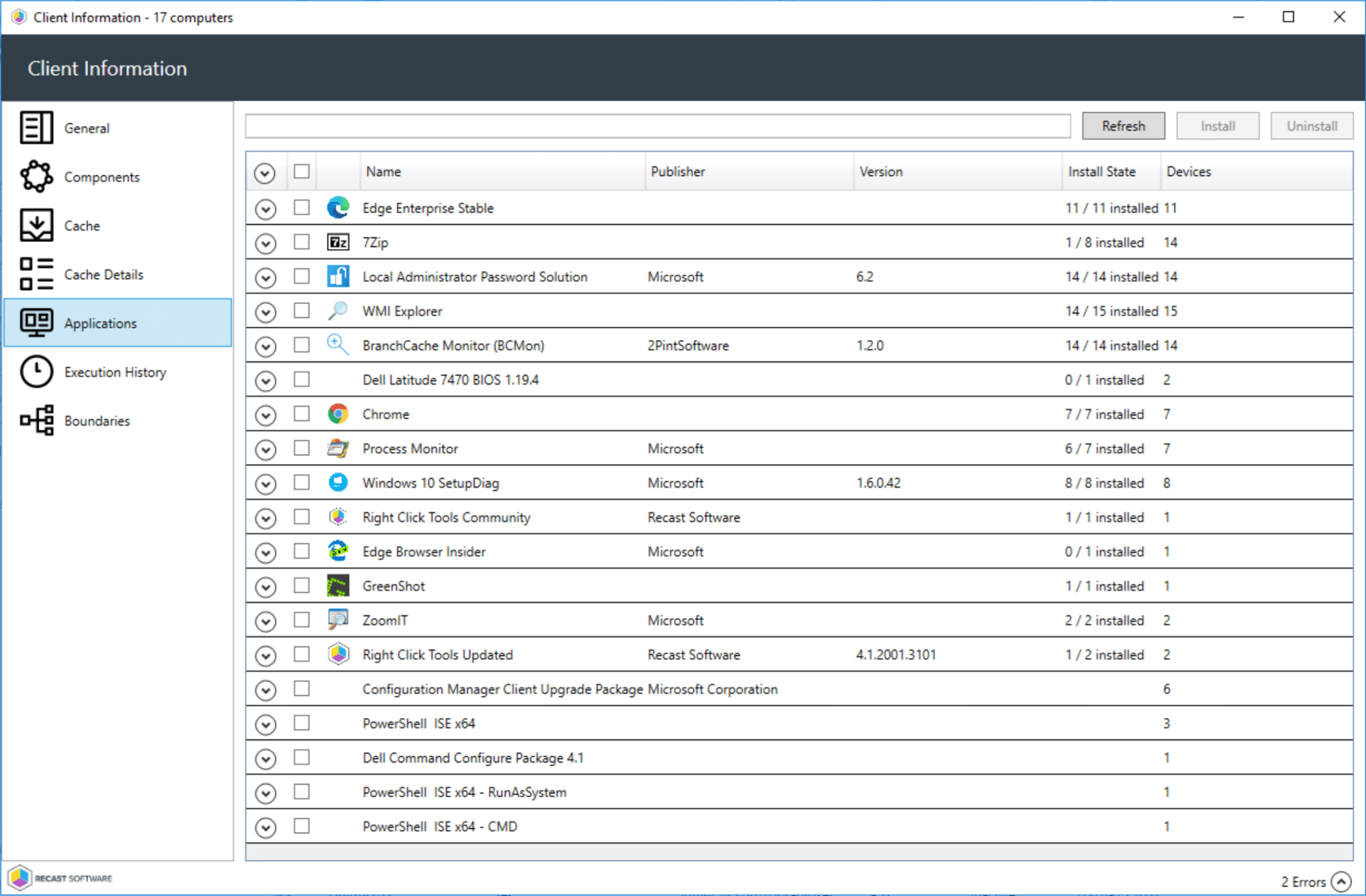Click the Recast Software logo in footer
Image resolution: width=1366 pixels, height=896 pixels.
pos(61,878)
